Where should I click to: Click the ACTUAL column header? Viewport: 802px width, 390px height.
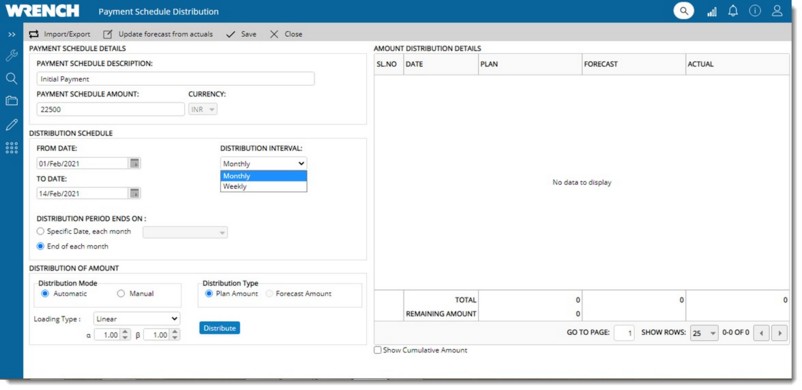pyautogui.click(x=738, y=64)
